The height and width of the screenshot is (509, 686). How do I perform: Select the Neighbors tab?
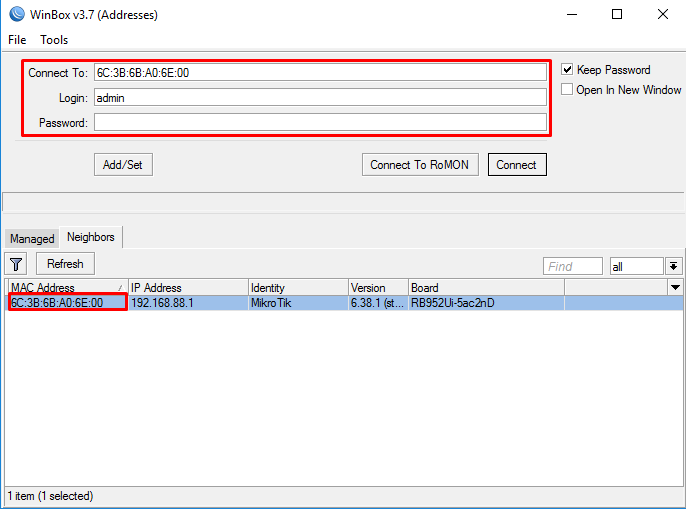point(91,237)
